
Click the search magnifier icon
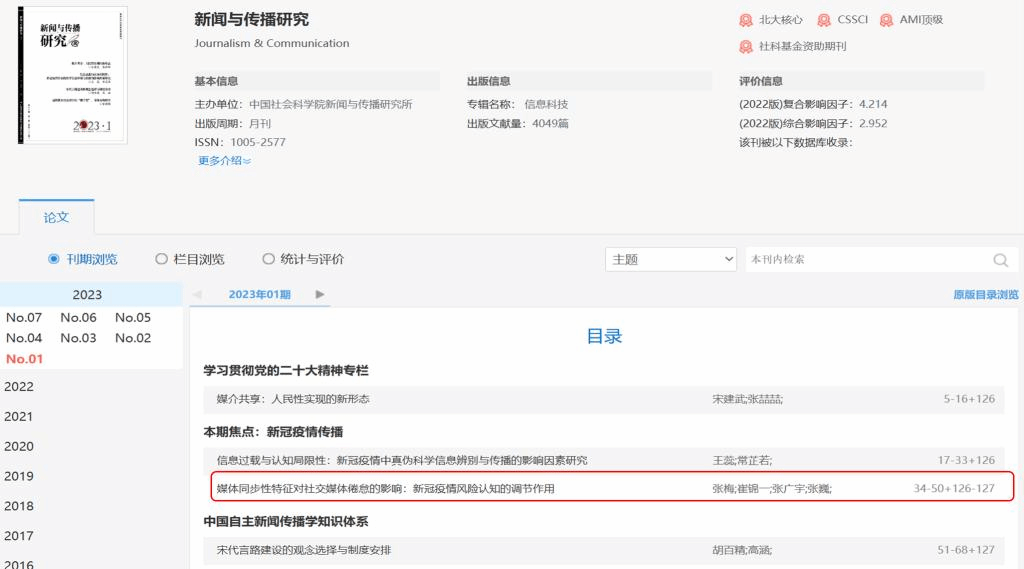click(x=1000, y=260)
